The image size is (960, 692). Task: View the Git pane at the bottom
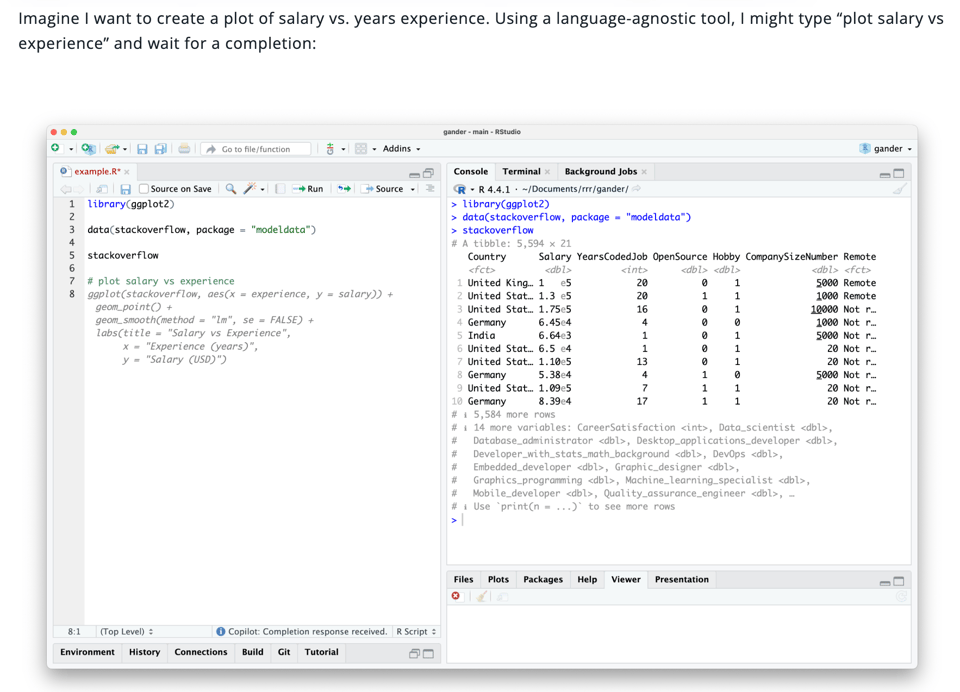tap(283, 652)
